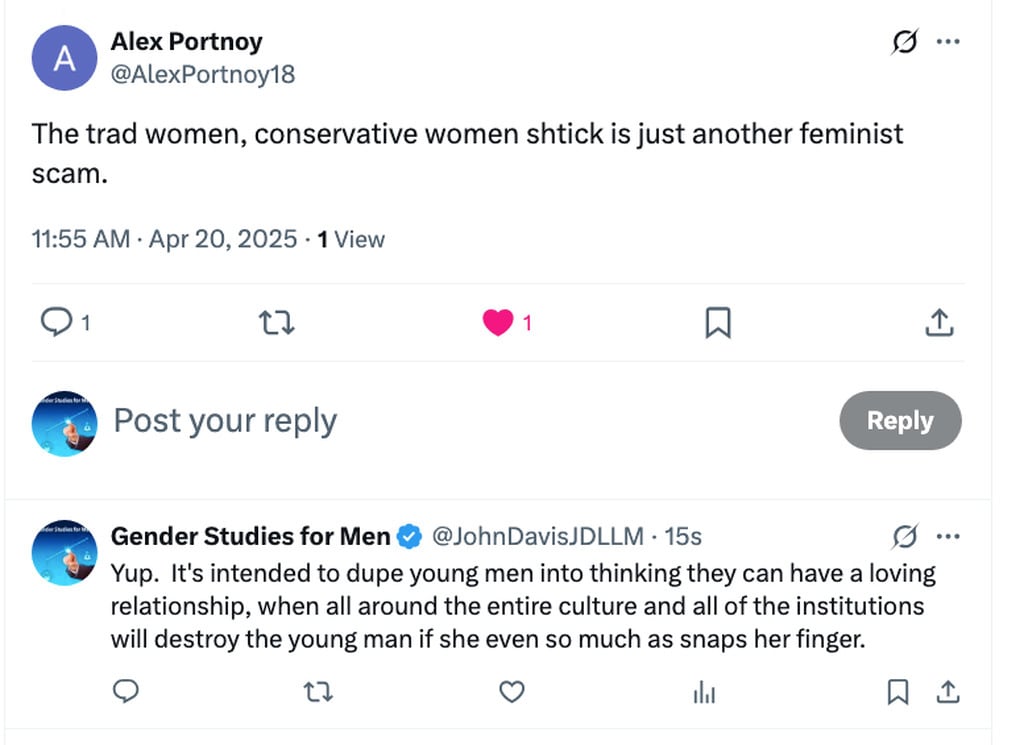Click the gray Reply button

[x=900, y=421]
